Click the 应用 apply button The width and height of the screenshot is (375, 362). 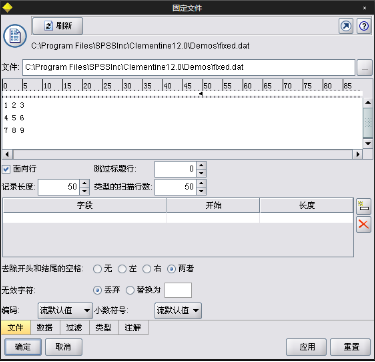tap(307, 347)
